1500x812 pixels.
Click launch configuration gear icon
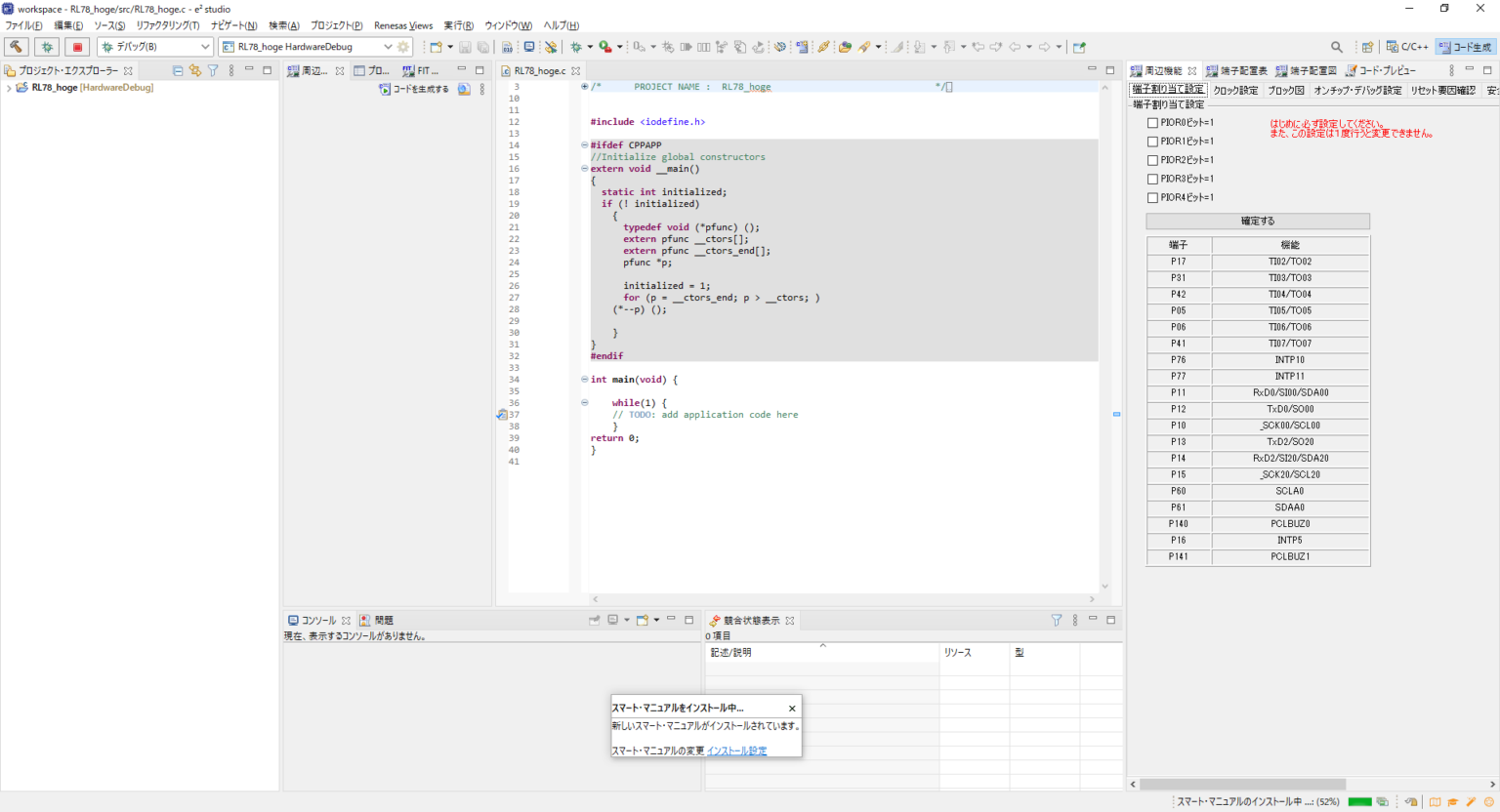(x=403, y=47)
